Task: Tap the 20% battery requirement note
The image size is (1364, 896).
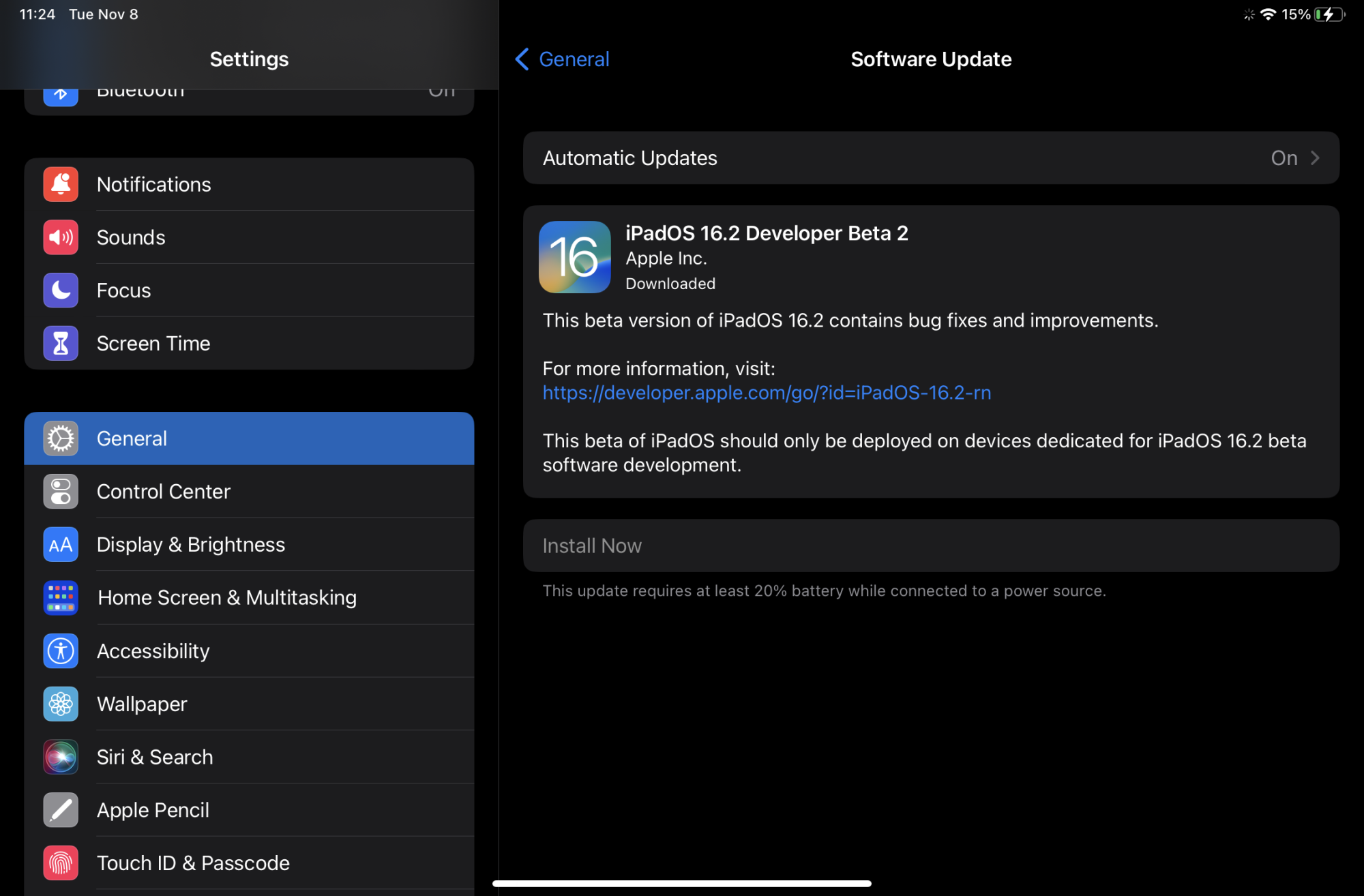Action: tap(824, 591)
